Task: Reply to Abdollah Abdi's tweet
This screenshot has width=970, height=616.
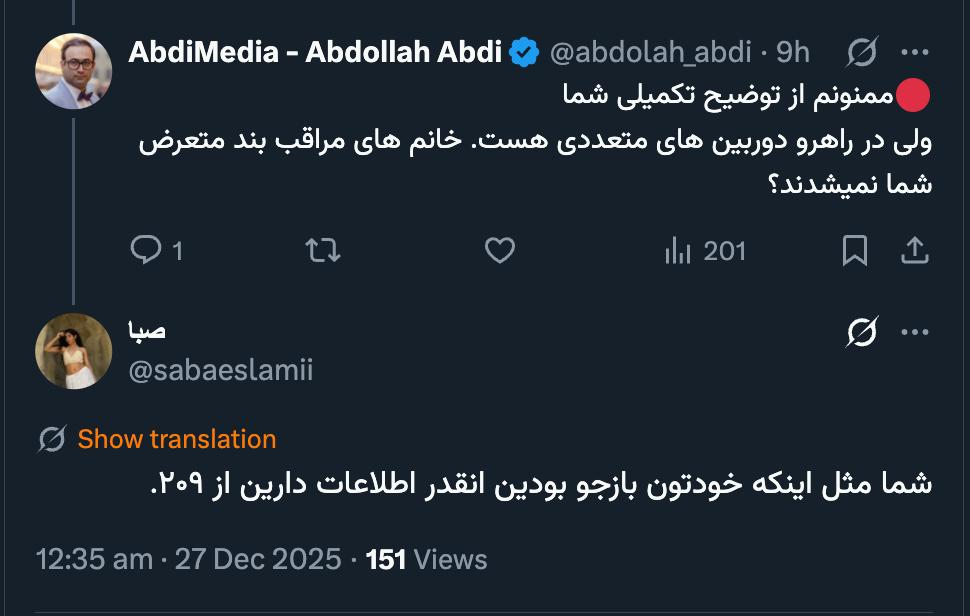Action: (x=145, y=252)
